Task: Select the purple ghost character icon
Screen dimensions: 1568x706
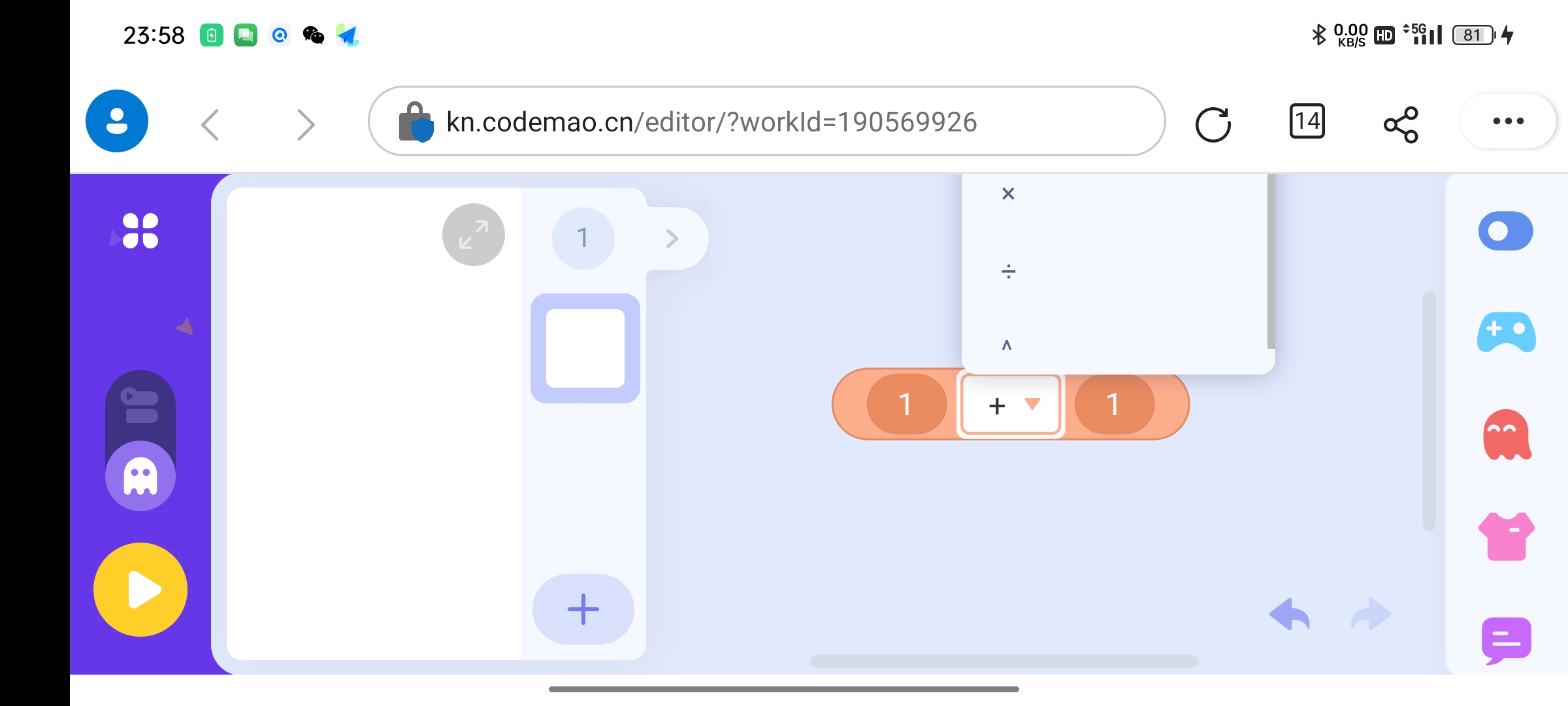Action: click(x=140, y=476)
